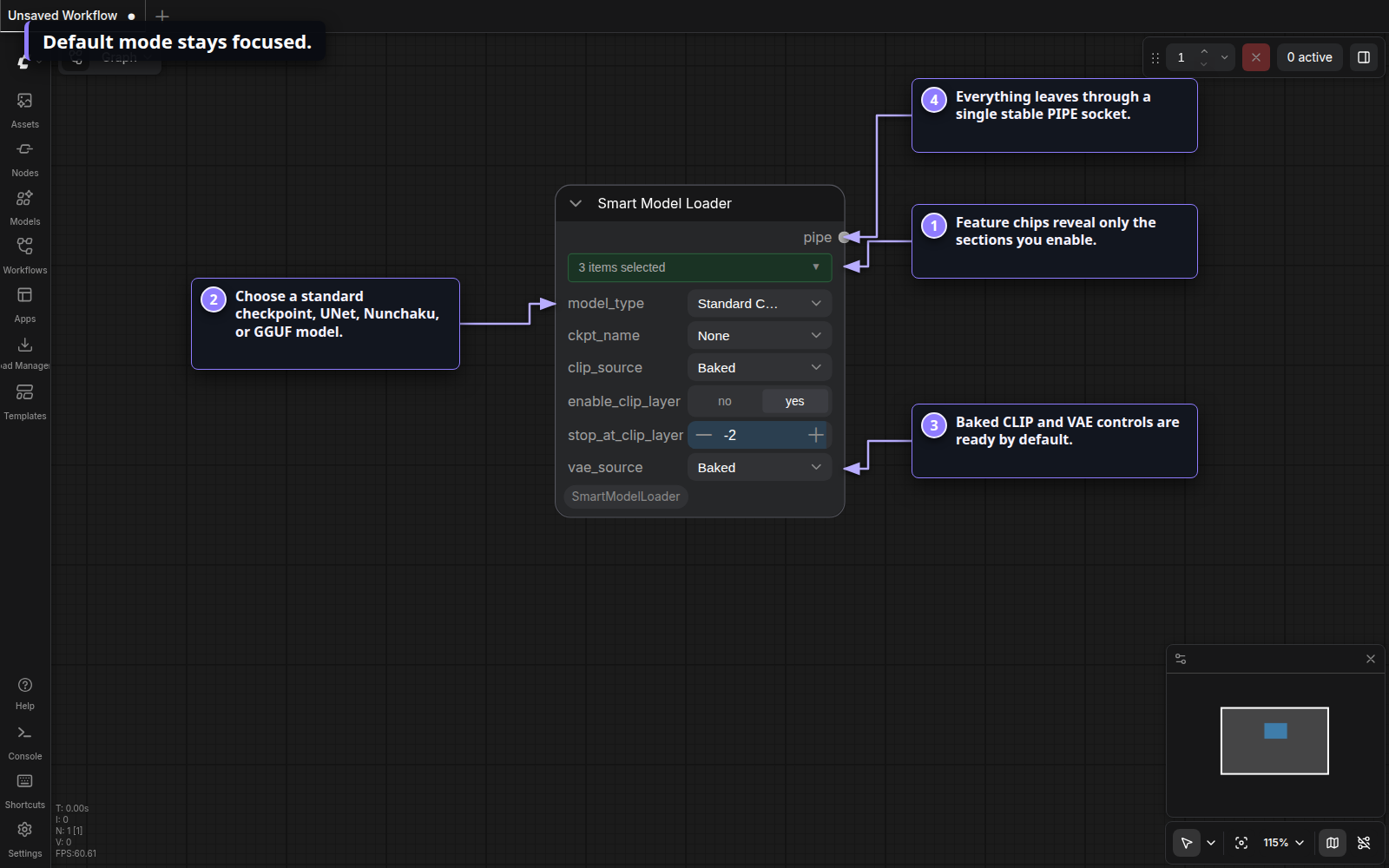Click the clip_source widget label
Viewport: 1389px width, 868px height.
[x=605, y=368]
